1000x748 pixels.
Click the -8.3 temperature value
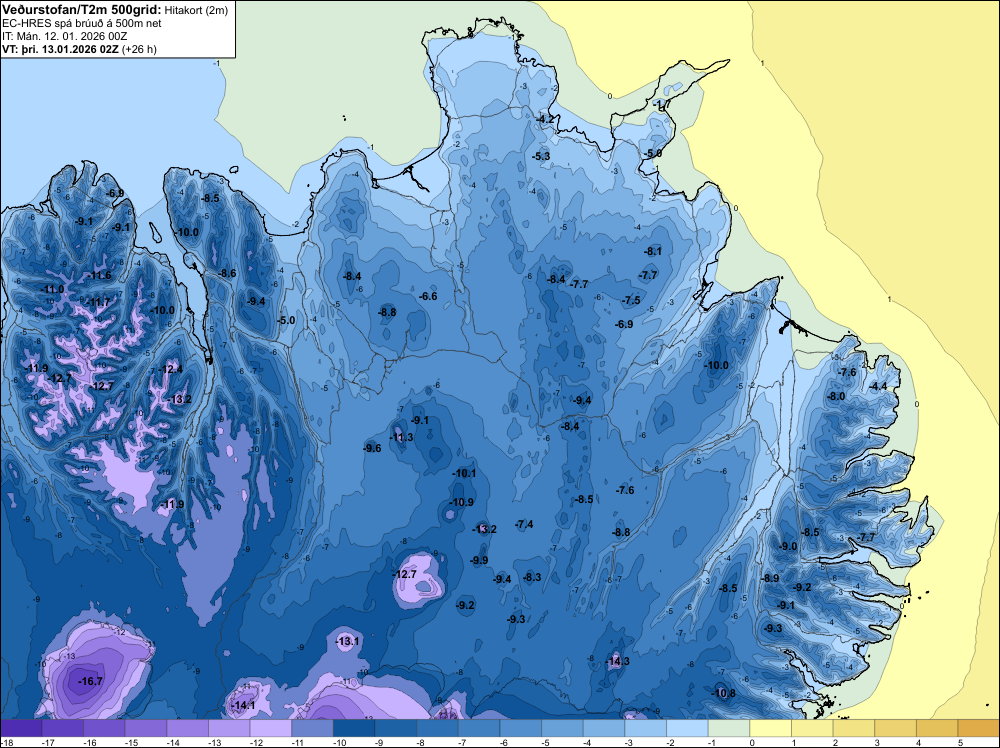point(532,577)
